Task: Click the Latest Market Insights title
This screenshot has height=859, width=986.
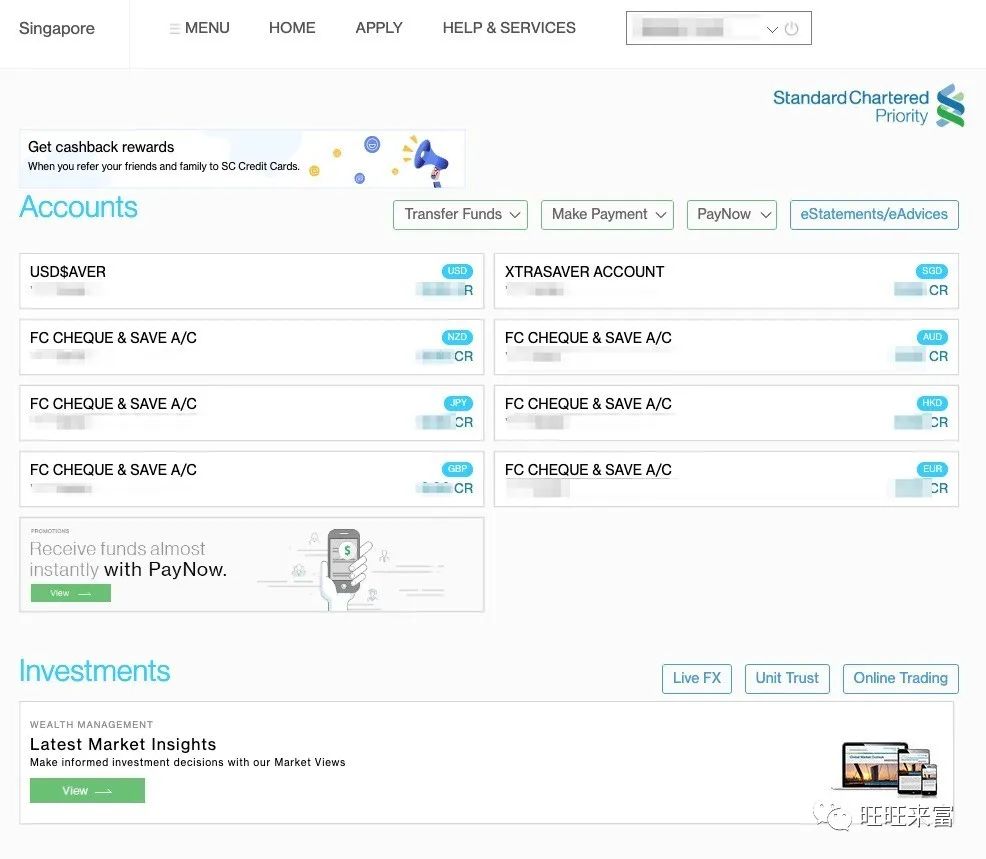Action: [123, 745]
